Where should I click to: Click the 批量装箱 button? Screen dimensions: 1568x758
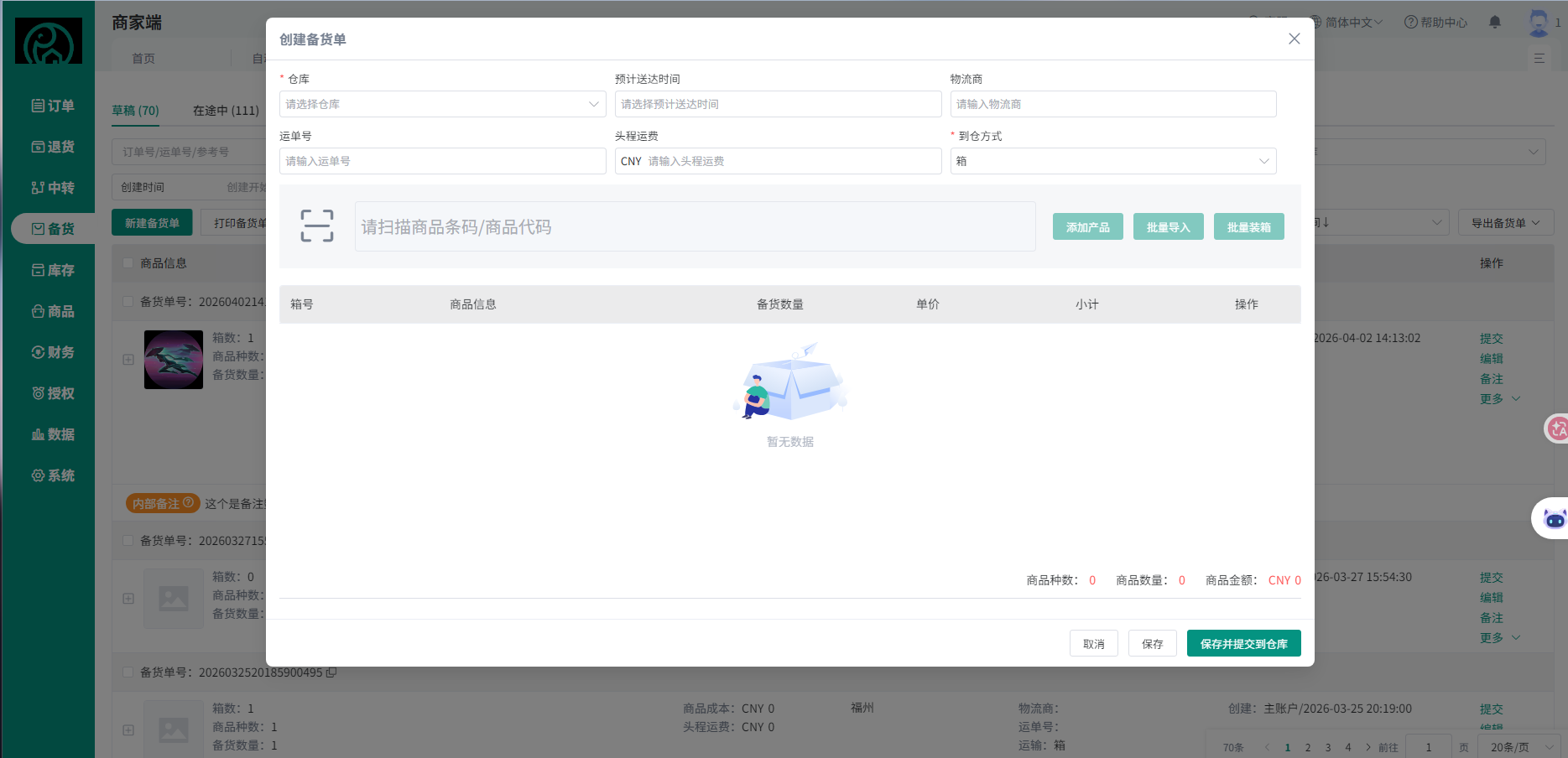click(x=1249, y=226)
